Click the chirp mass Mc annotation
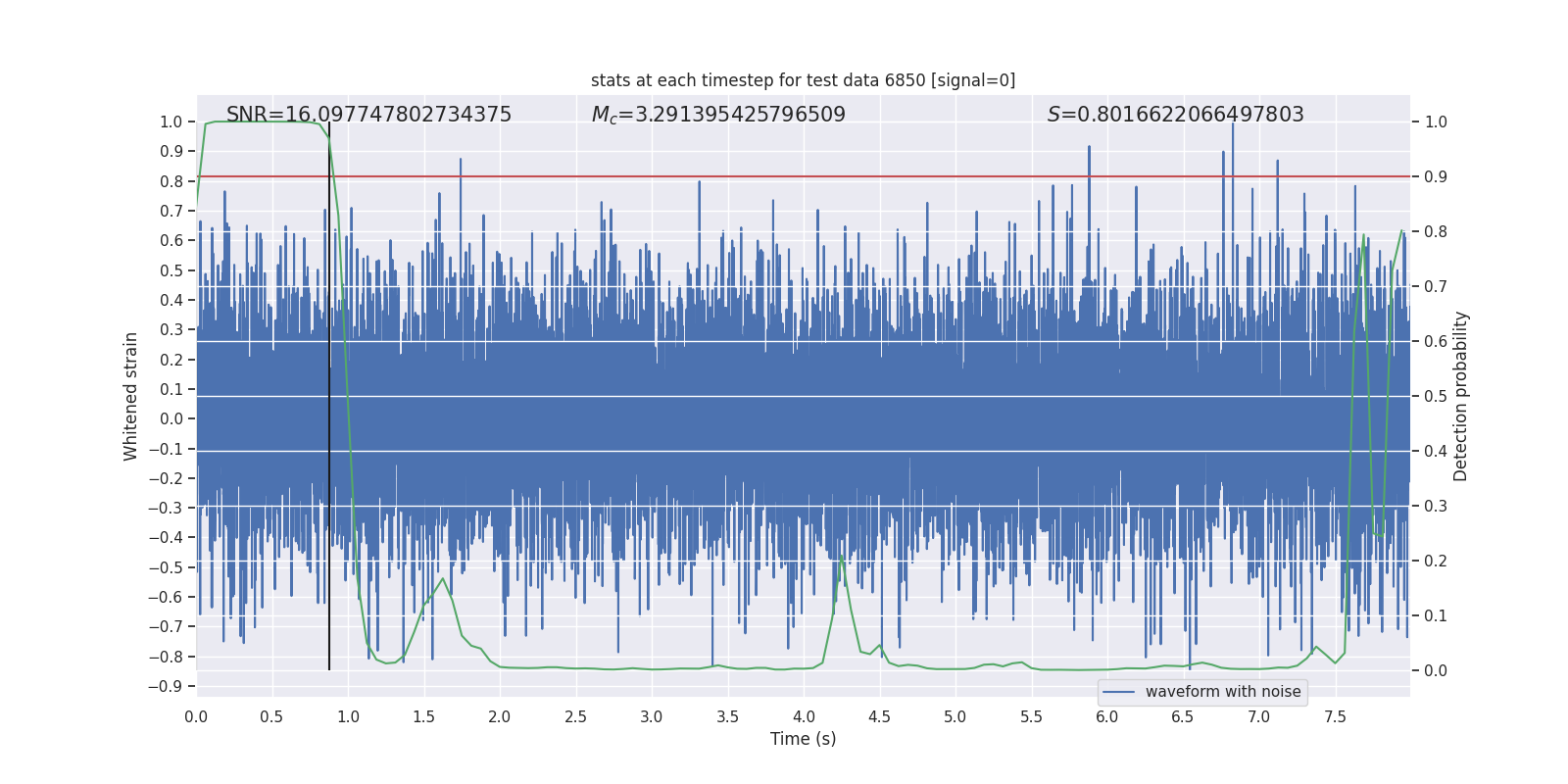Screen dimensions: 1568x784 (x=717, y=115)
